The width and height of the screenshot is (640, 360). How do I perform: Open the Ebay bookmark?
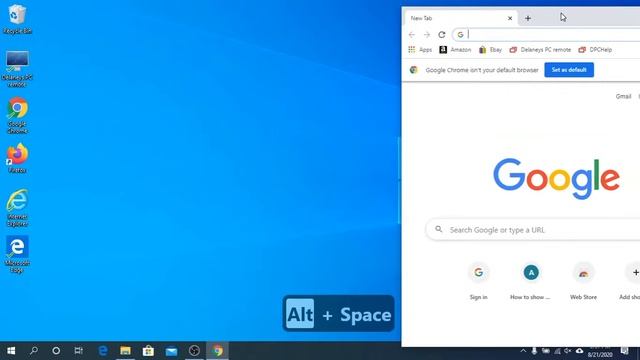490,50
